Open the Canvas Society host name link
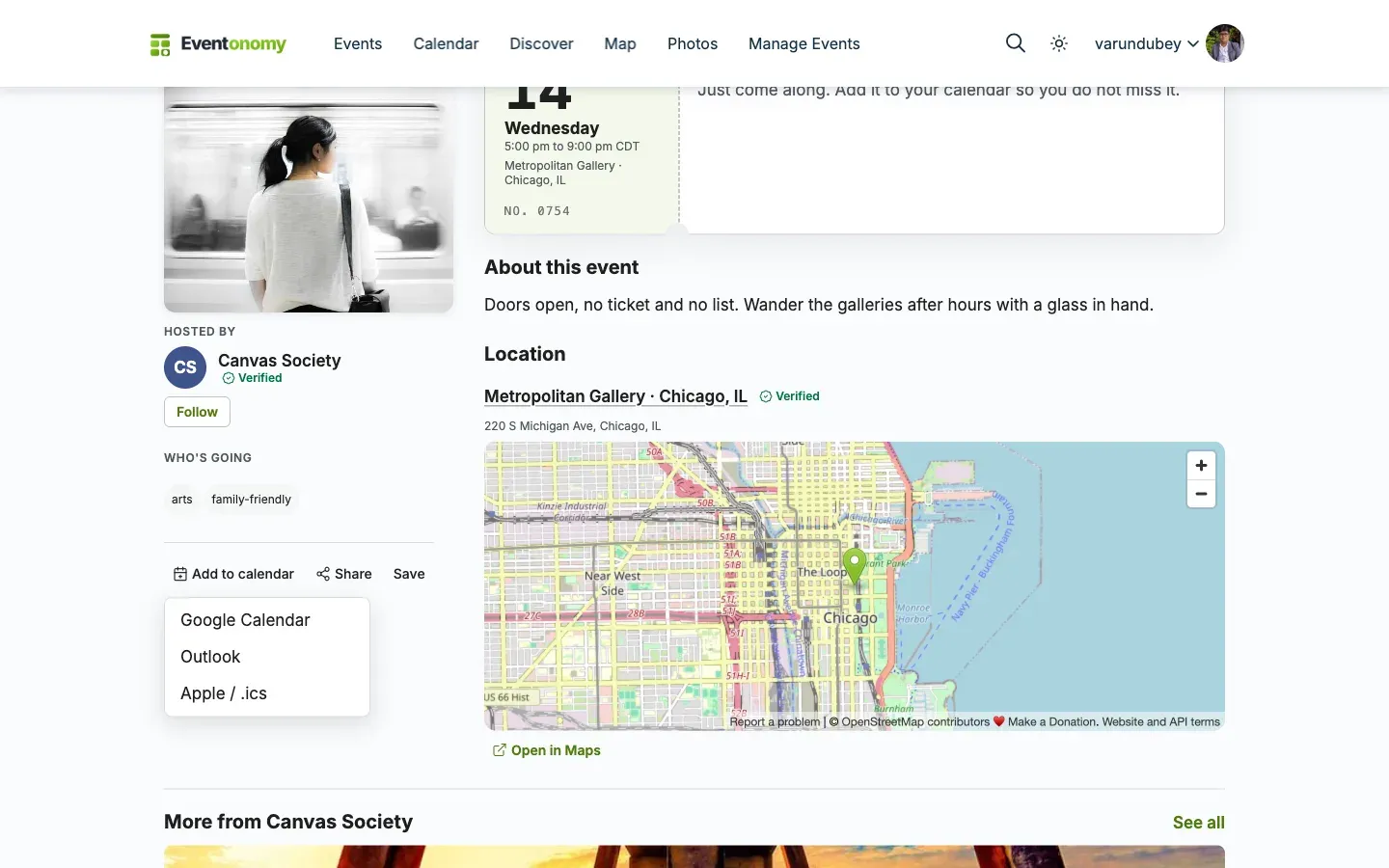The image size is (1389, 868). click(280, 360)
